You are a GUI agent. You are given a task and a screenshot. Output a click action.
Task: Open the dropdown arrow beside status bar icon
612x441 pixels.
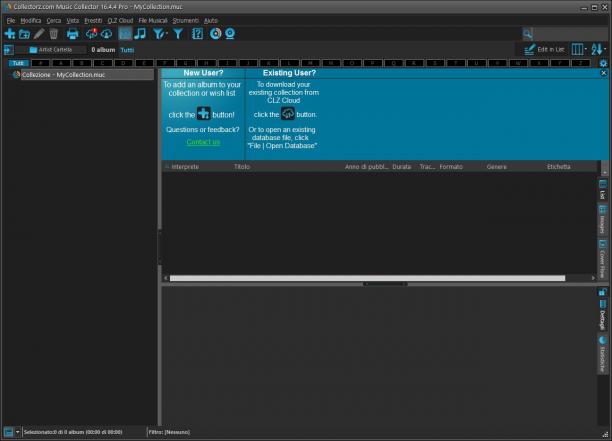click(x=17, y=432)
